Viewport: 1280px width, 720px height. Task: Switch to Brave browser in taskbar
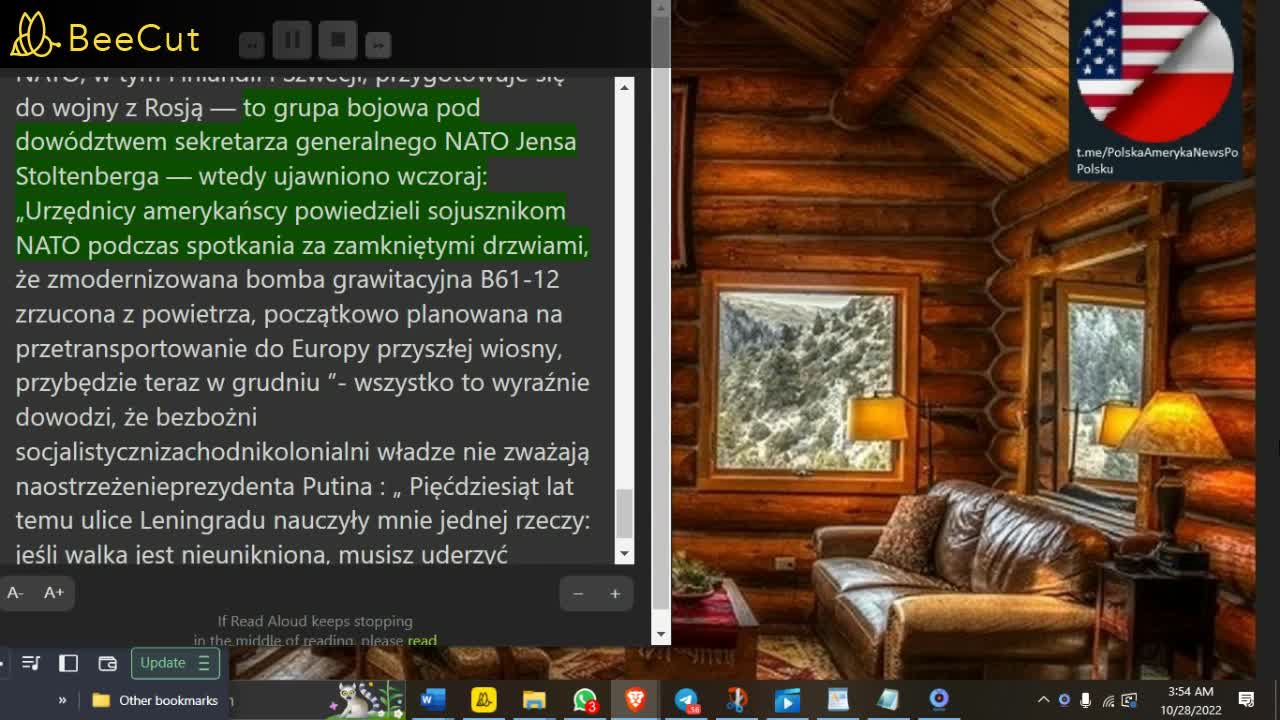click(636, 700)
